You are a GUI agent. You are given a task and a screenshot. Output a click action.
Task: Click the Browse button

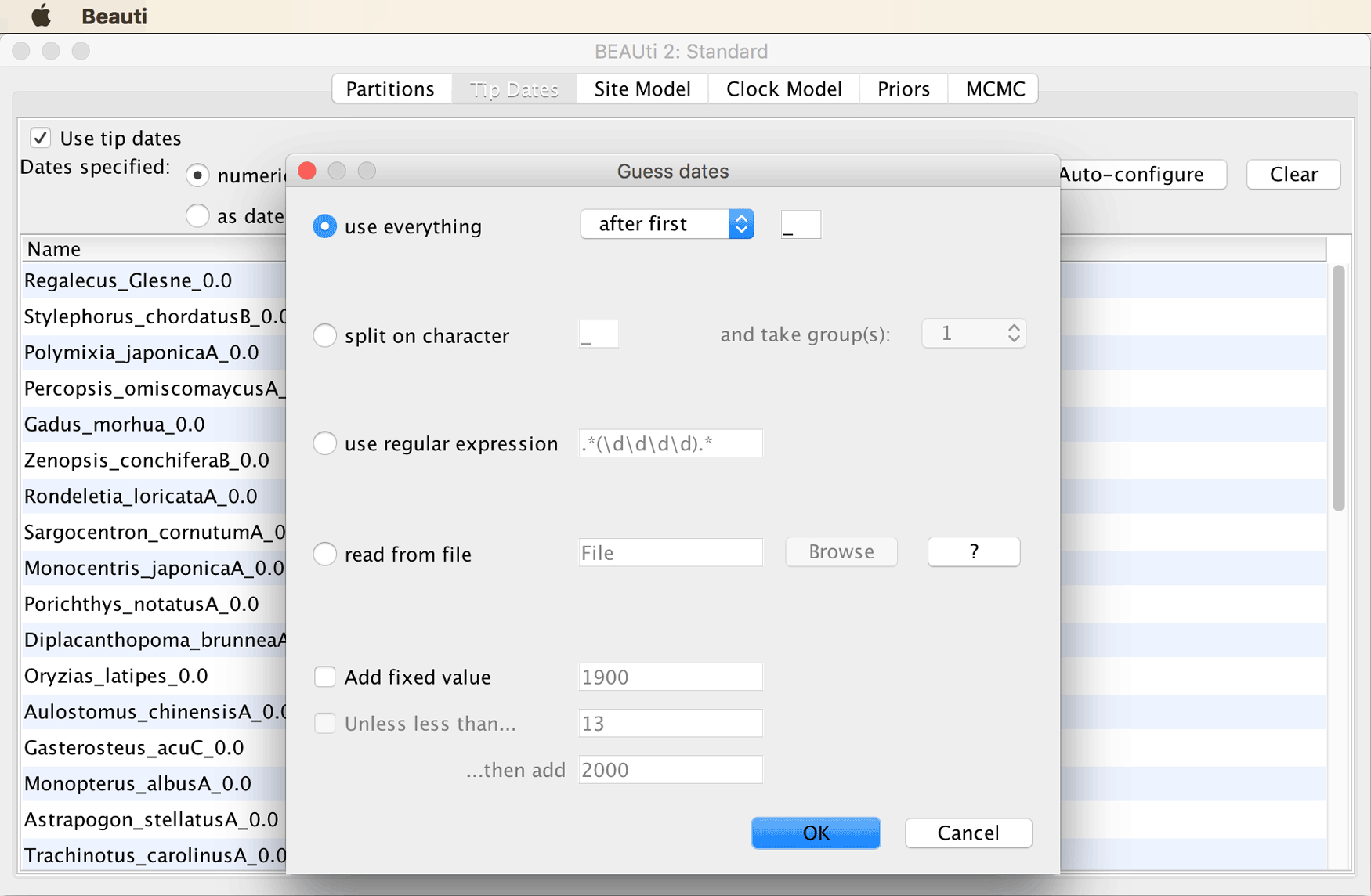tap(841, 552)
